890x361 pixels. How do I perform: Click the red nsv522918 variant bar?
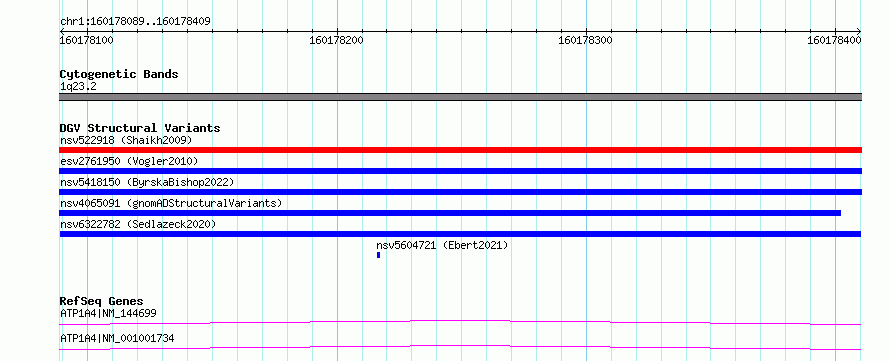[x=460, y=150]
